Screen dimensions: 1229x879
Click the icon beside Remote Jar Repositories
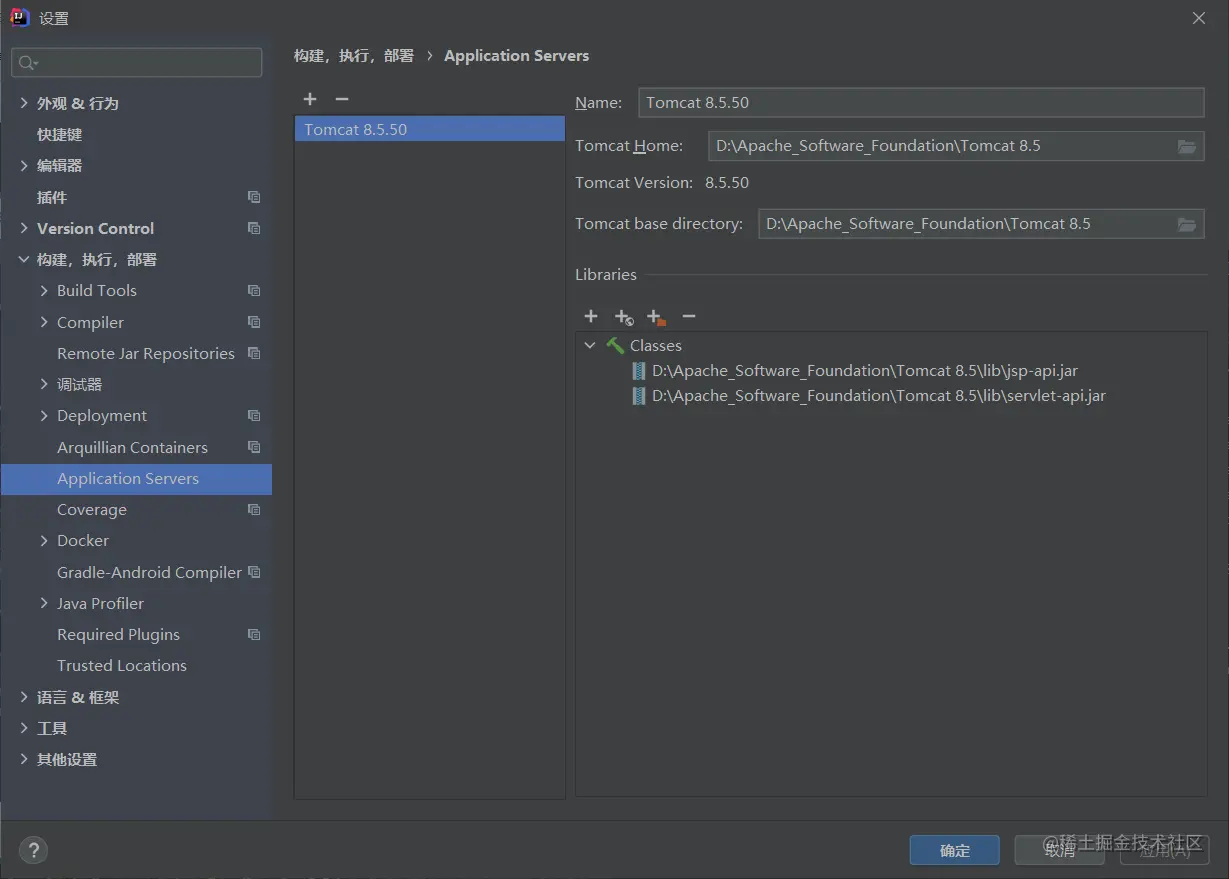click(x=254, y=353)
